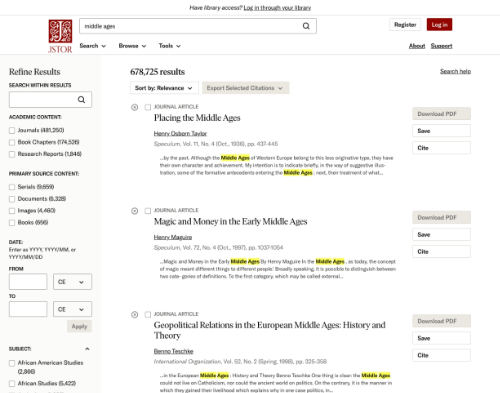Click the About link
Screen dimensions: 500x393
pos(417,46)
